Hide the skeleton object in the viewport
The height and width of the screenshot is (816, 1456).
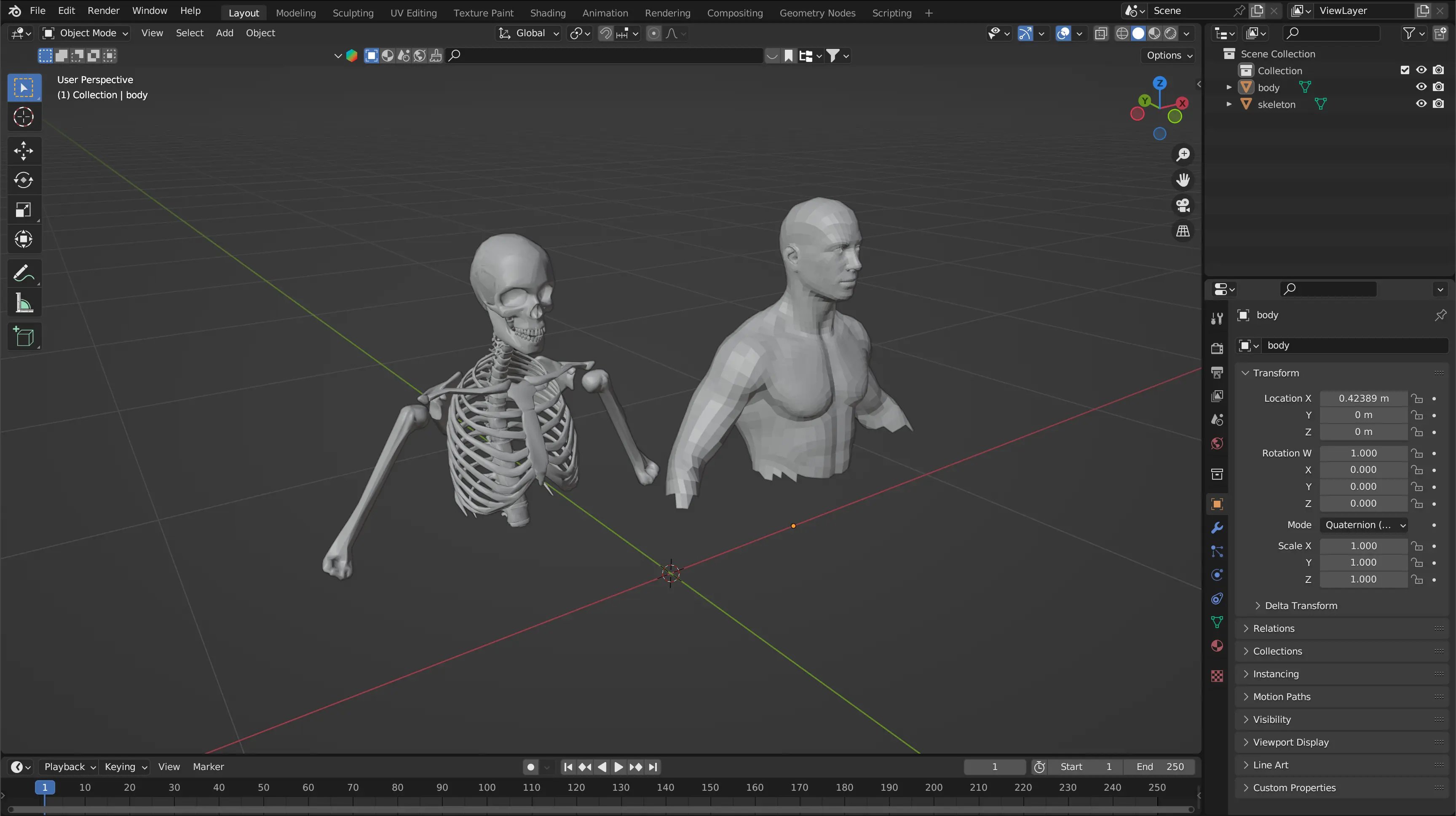(x=1420, y=104)
